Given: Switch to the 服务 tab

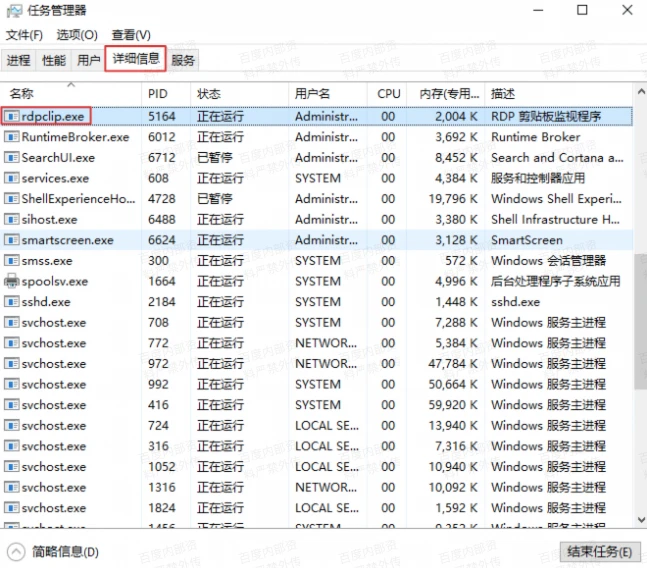Looking at the screenshot, I should point(183,61).
